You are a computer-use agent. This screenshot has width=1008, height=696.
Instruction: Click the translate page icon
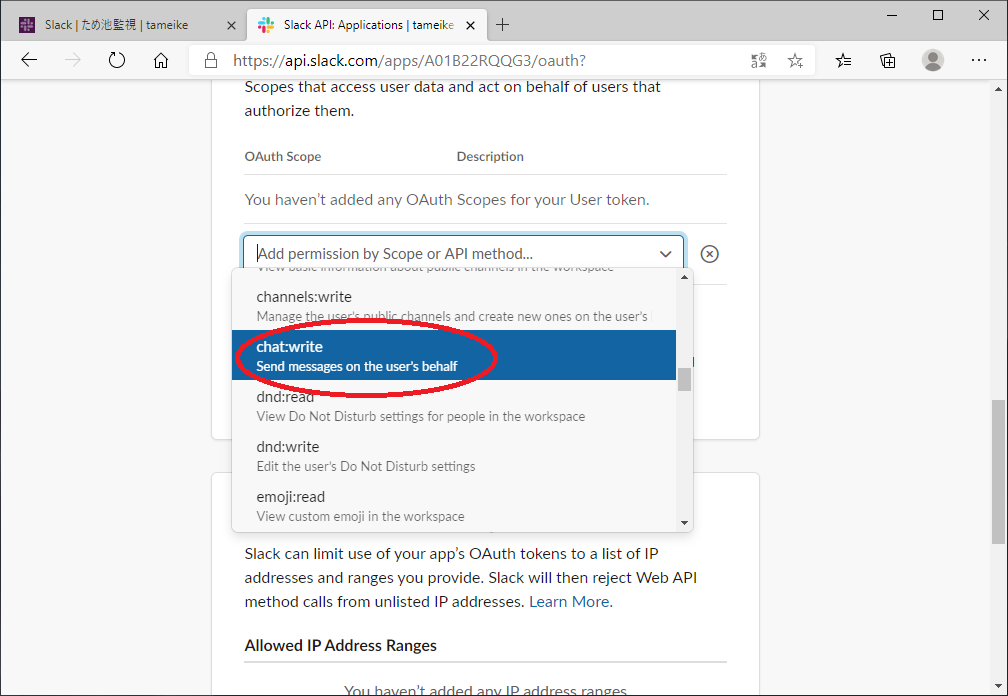pos(759,61)
